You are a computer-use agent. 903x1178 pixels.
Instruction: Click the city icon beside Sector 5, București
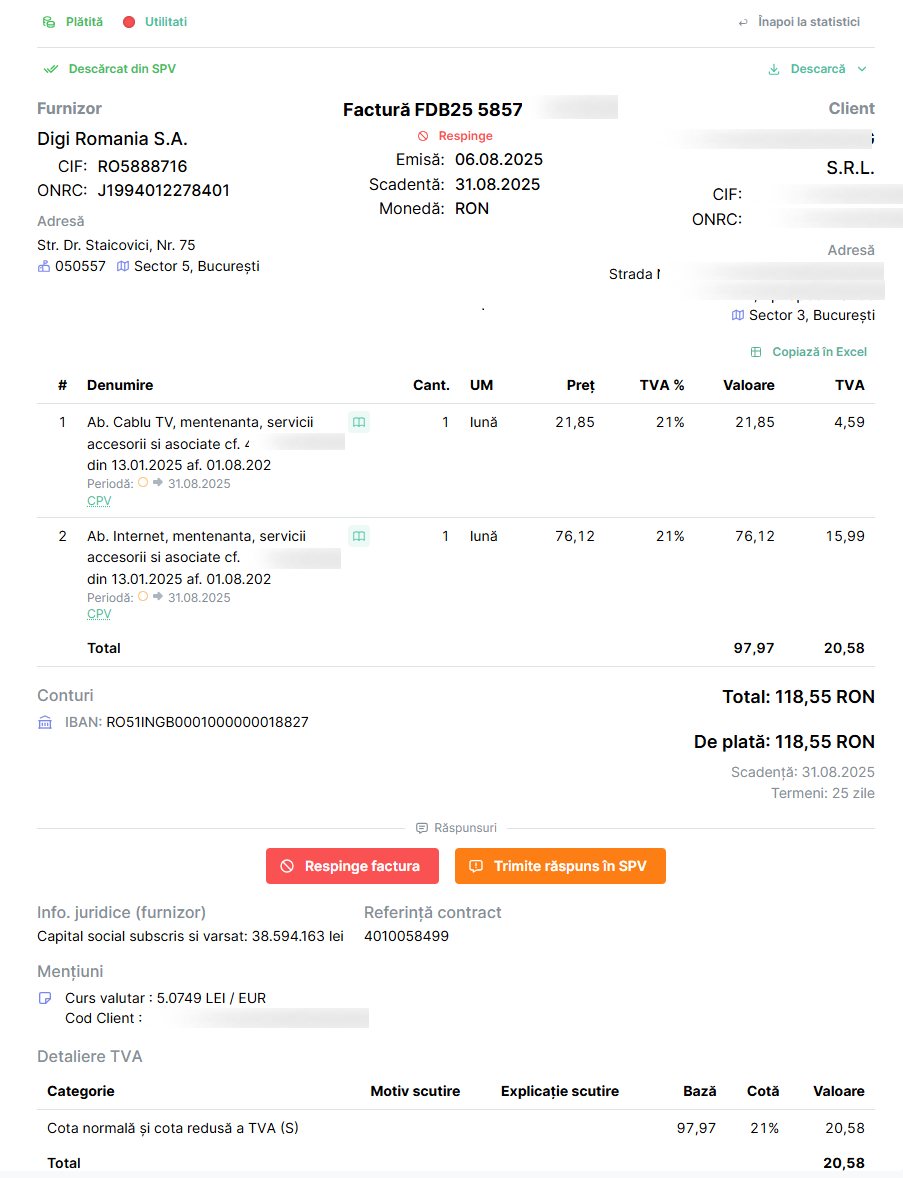click(x=122, y=266)
